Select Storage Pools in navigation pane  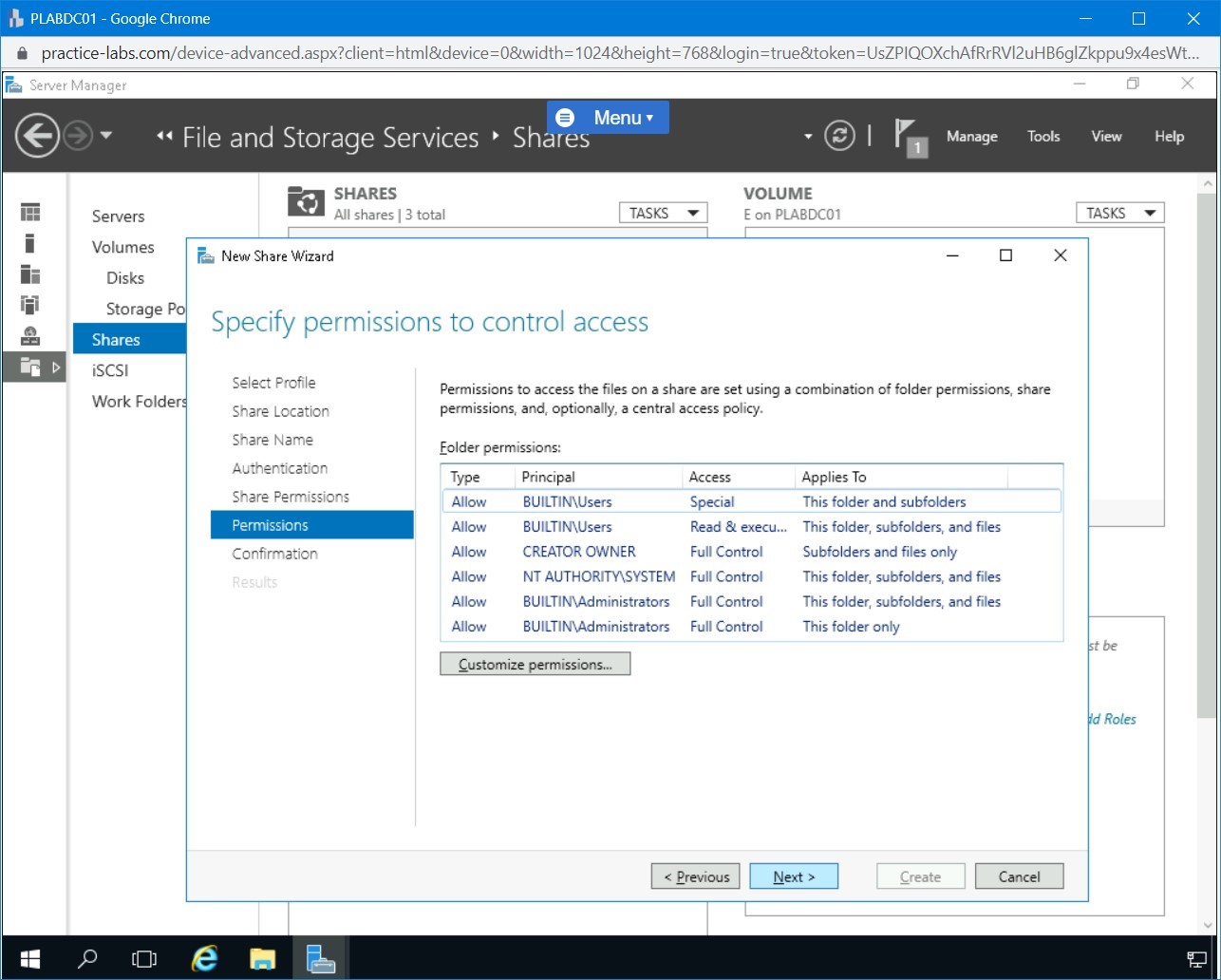[146, 309]
